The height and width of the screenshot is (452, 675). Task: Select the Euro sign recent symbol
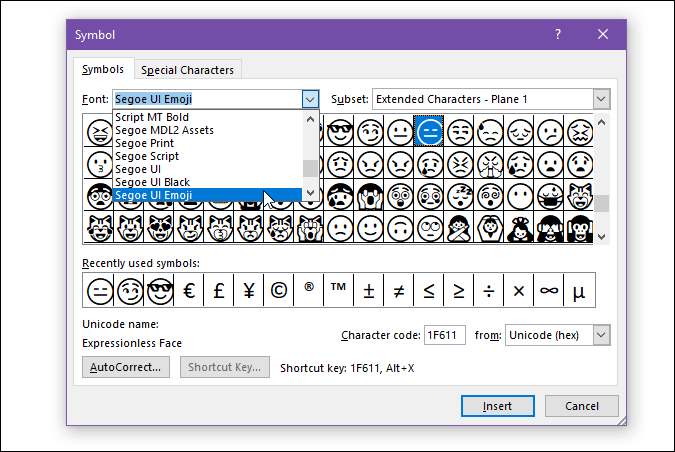click(189, 291)
